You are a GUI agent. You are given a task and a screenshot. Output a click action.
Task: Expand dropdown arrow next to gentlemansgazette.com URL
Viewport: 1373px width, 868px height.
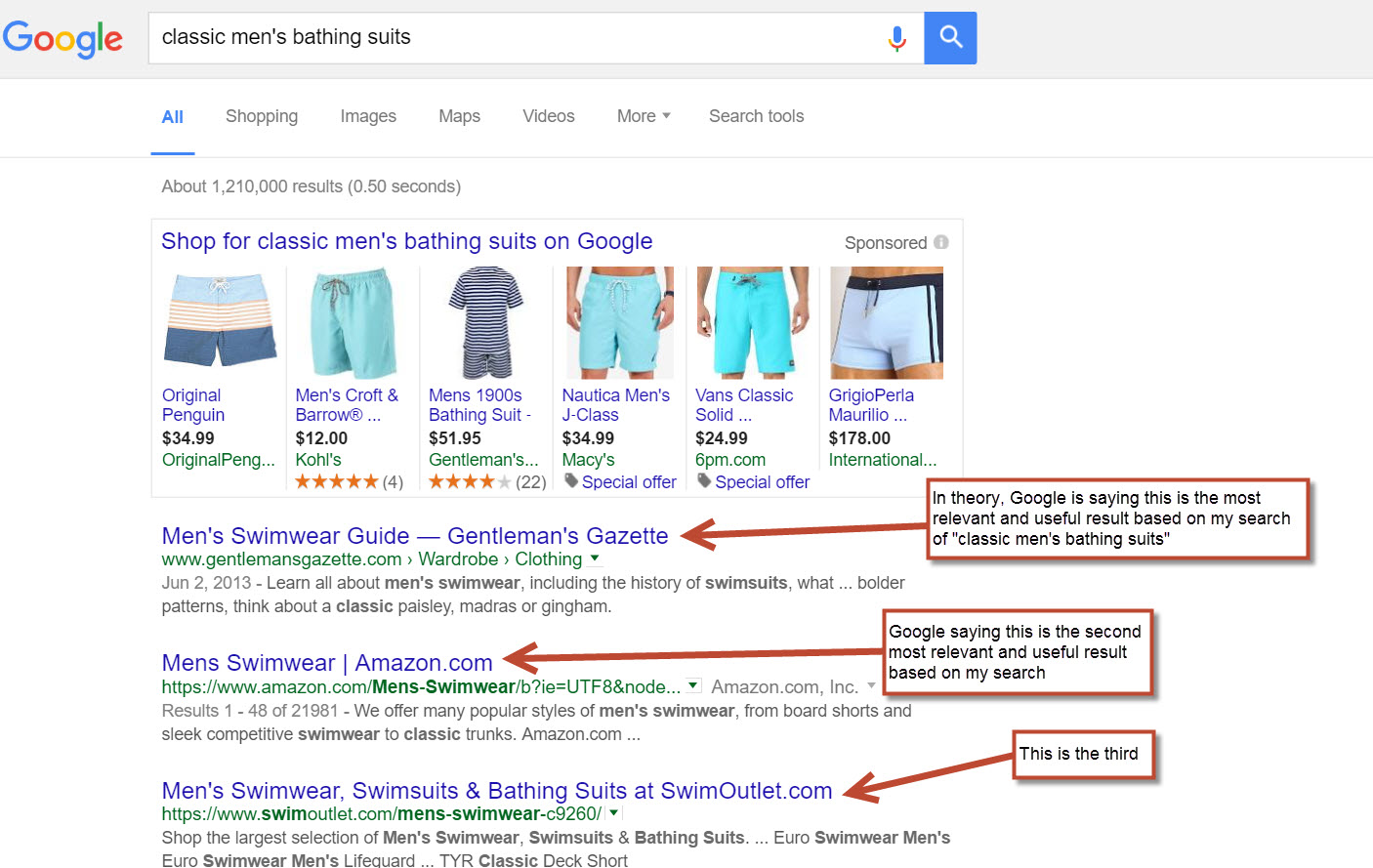pos(595,558)
